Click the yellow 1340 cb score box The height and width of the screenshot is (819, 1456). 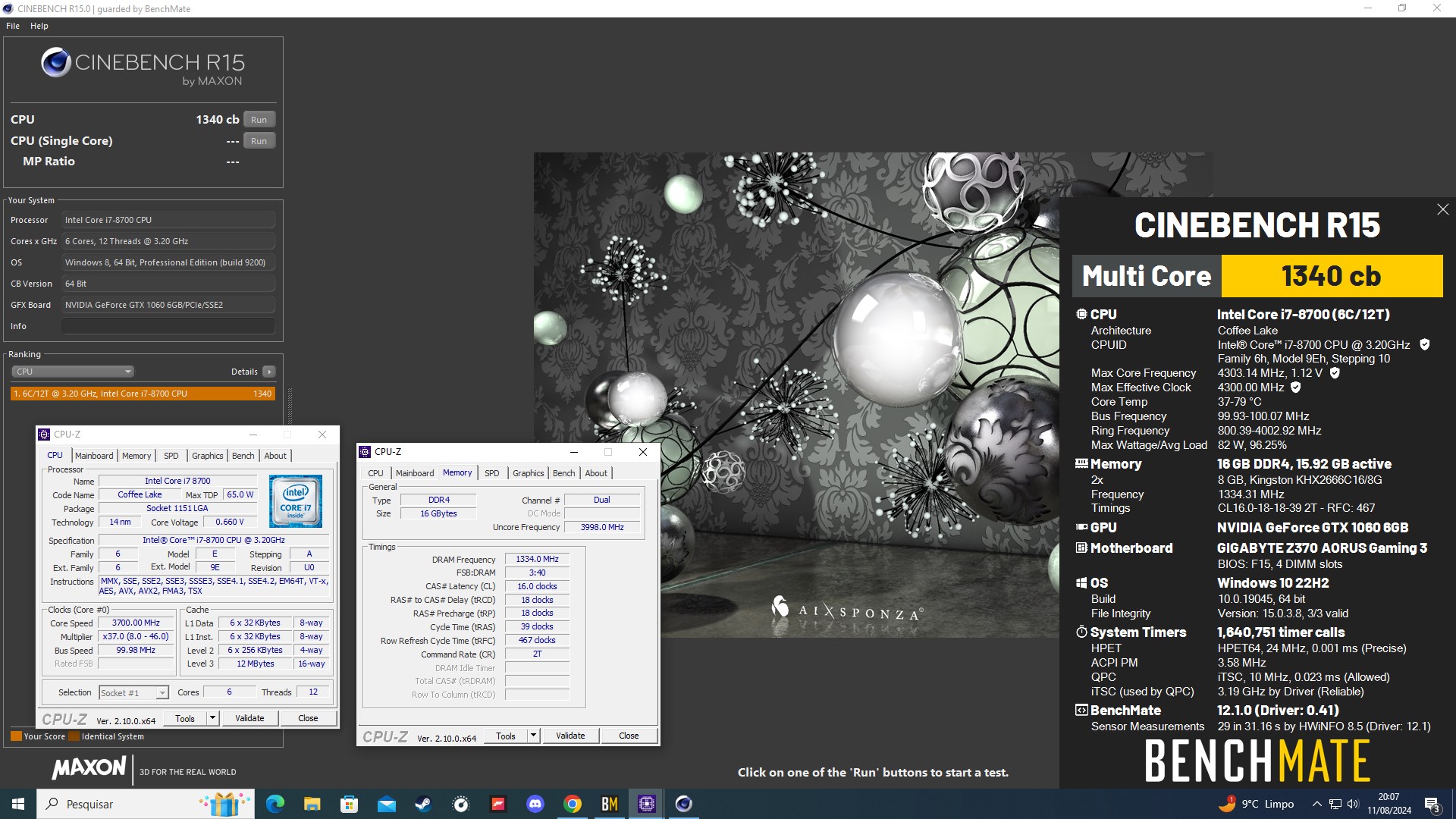(x=1332, y=276)
